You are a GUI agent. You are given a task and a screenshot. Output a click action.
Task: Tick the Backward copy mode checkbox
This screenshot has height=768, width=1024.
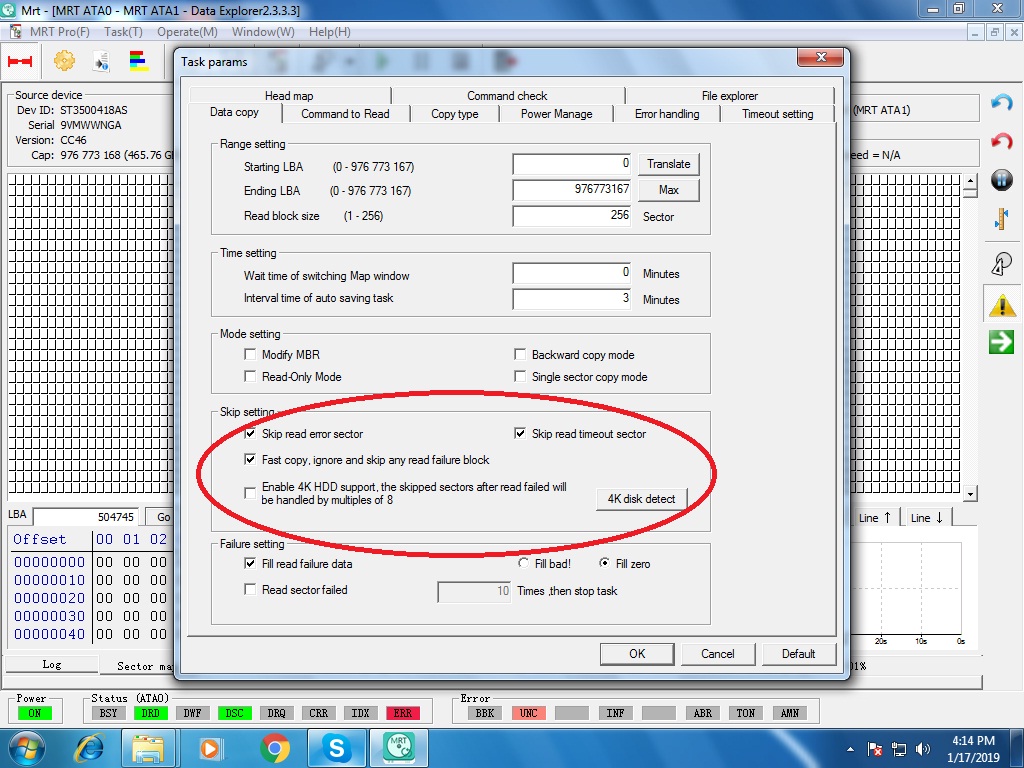click(520, 354)
